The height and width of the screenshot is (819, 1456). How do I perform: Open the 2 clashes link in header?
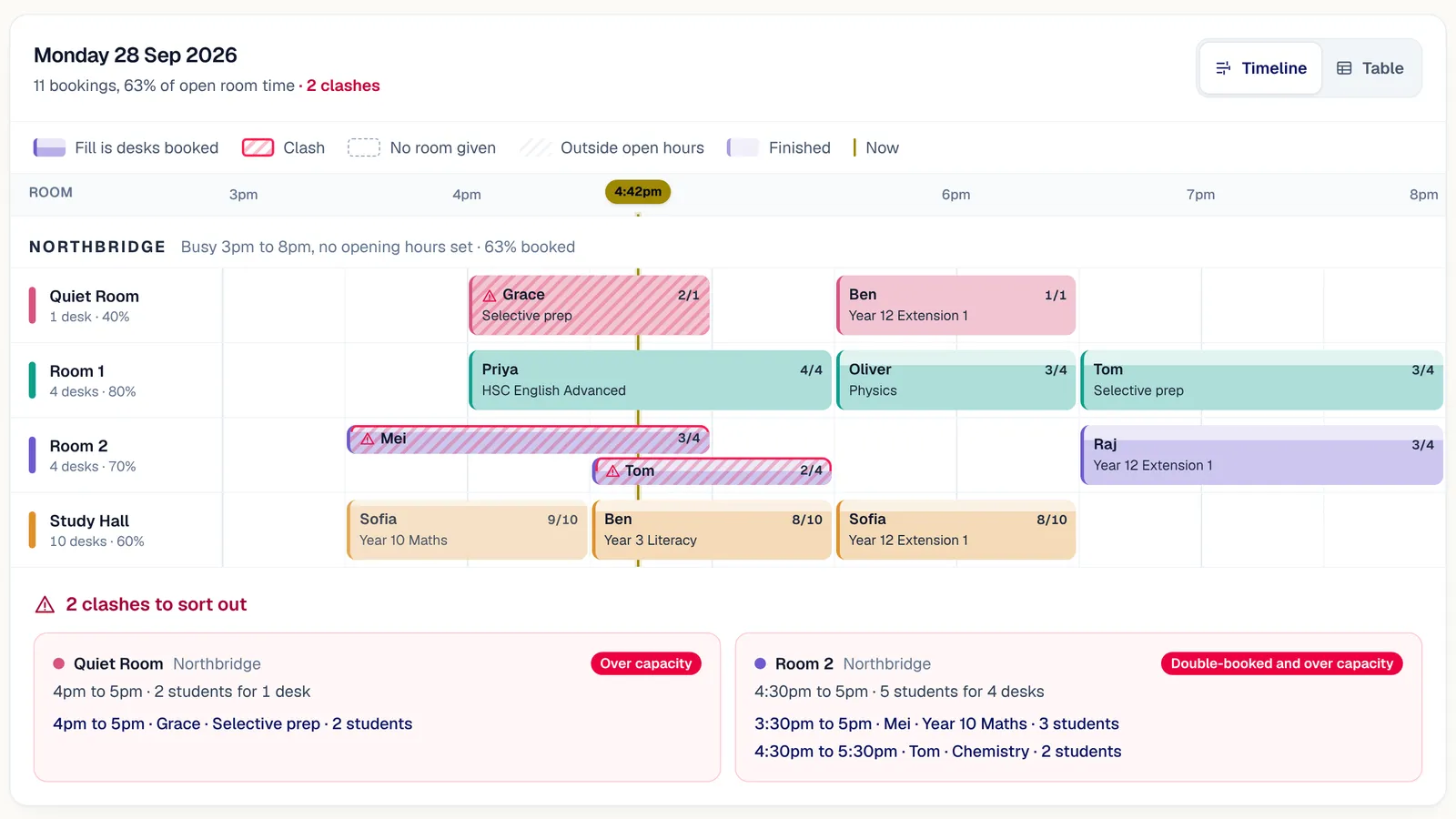[343, 86]
